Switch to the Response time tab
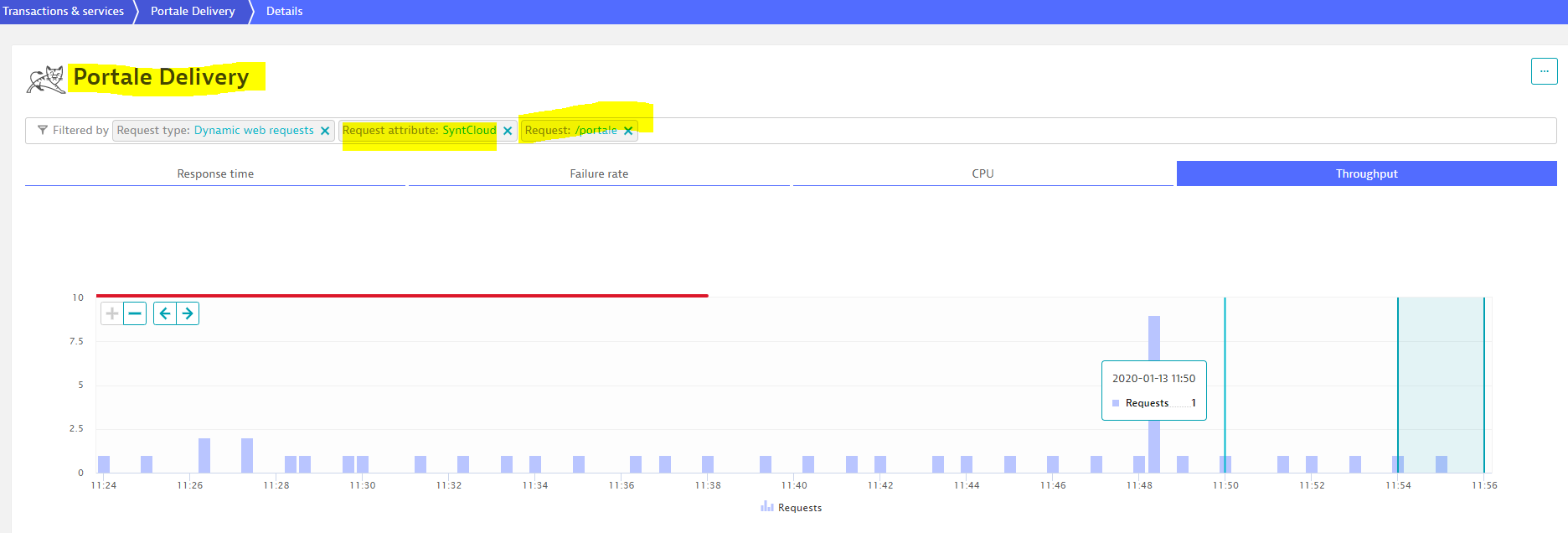The image size is (1568, 533). click(215, 173)
